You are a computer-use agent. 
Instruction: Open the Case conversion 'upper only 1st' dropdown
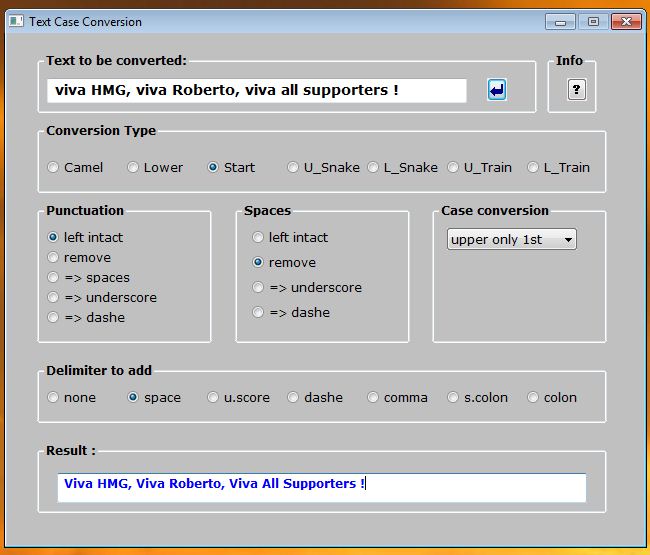coord(512,239)
